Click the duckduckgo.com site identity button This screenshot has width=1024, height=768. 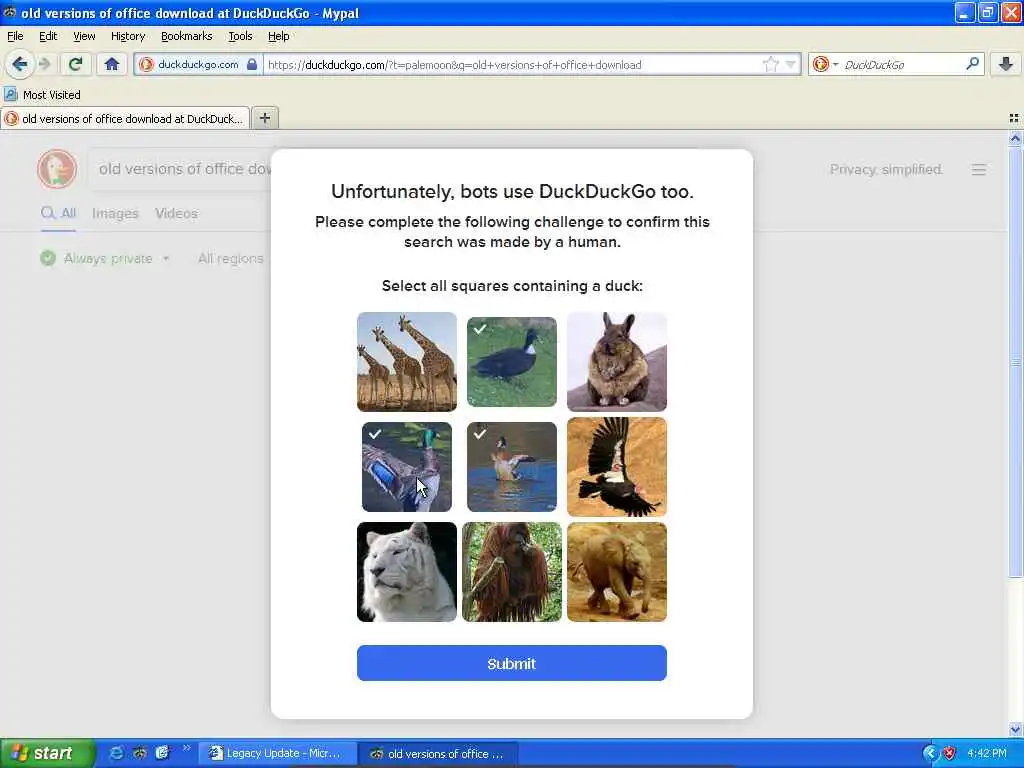tap(198, 64)
